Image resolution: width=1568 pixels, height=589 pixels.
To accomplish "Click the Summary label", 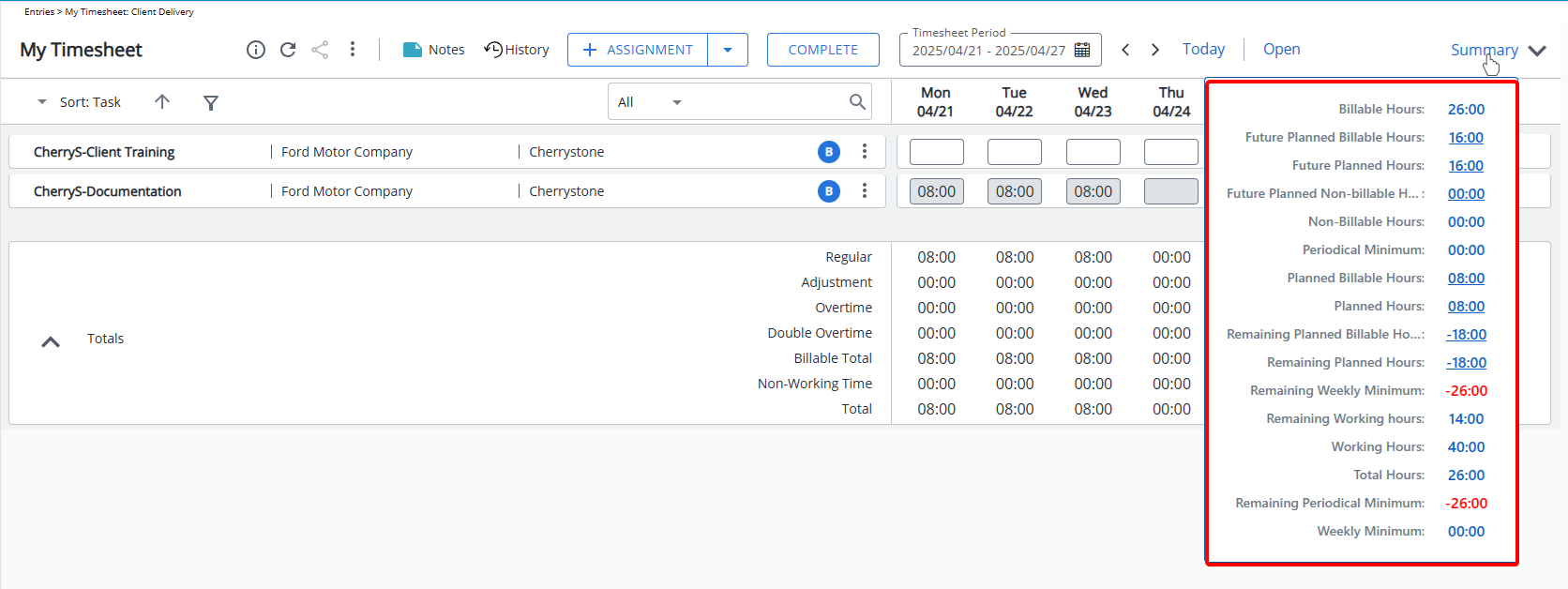I will pos(1484,50).
